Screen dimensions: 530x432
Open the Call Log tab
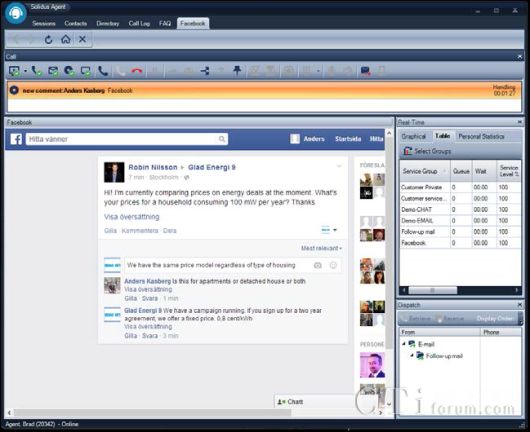point(139,23)
